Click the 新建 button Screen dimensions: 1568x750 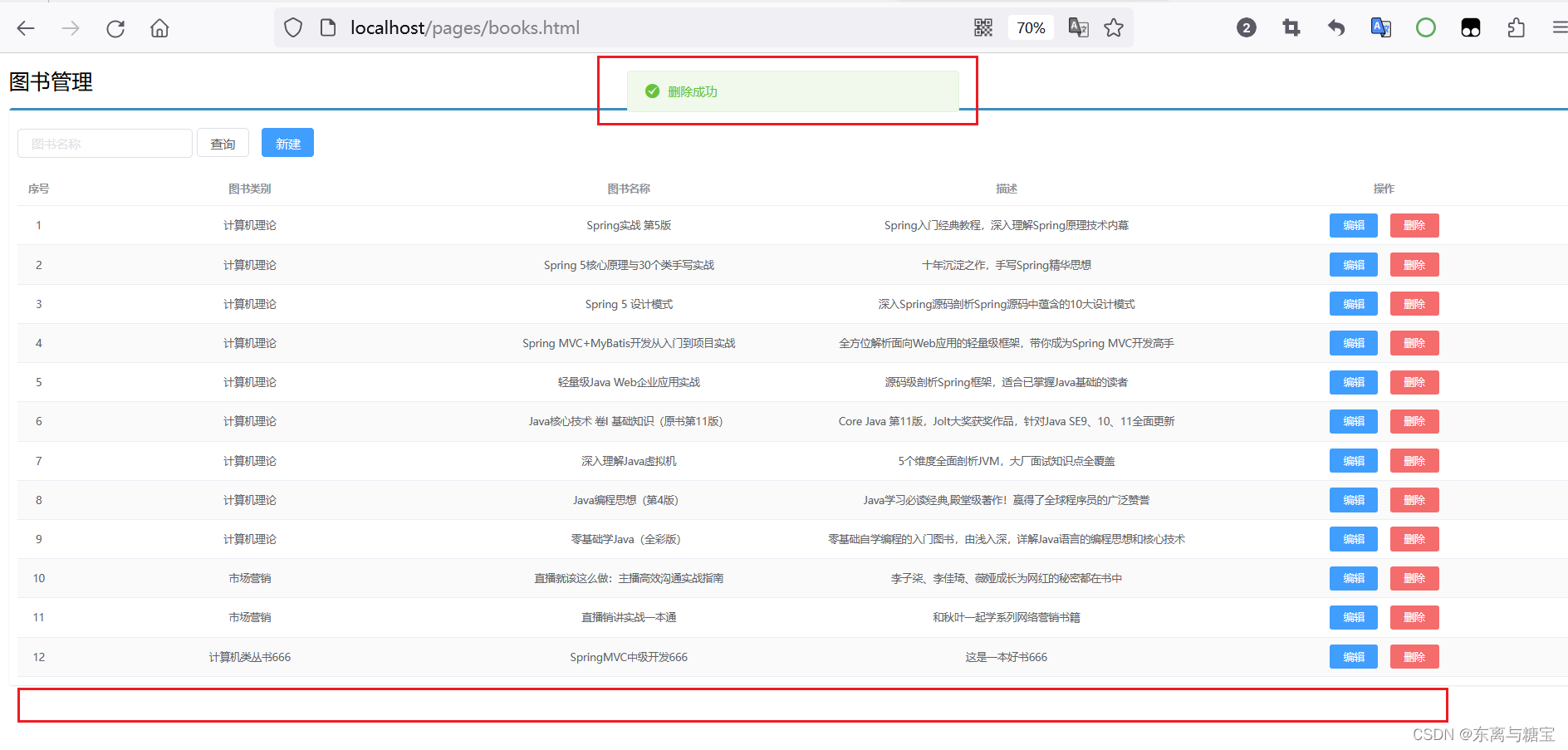coord(287,143)
